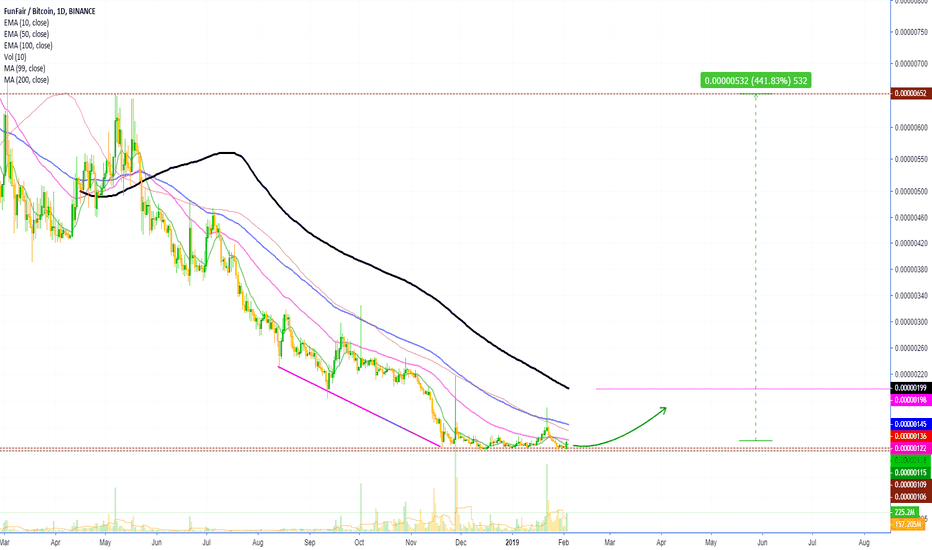This screenshot has width=932, height=550.
Task: Click the brown 0.00000106 price label
Action: [909, 496]
